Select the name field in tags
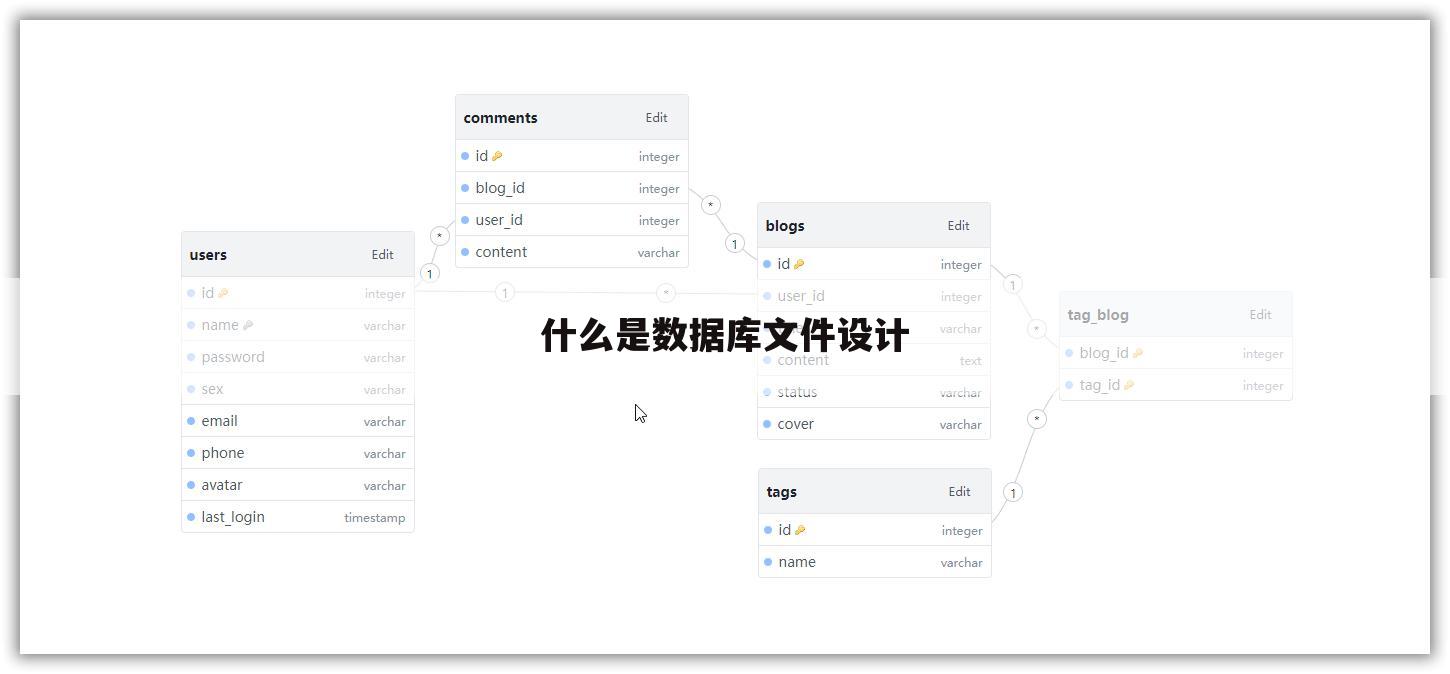 (797, 562)
